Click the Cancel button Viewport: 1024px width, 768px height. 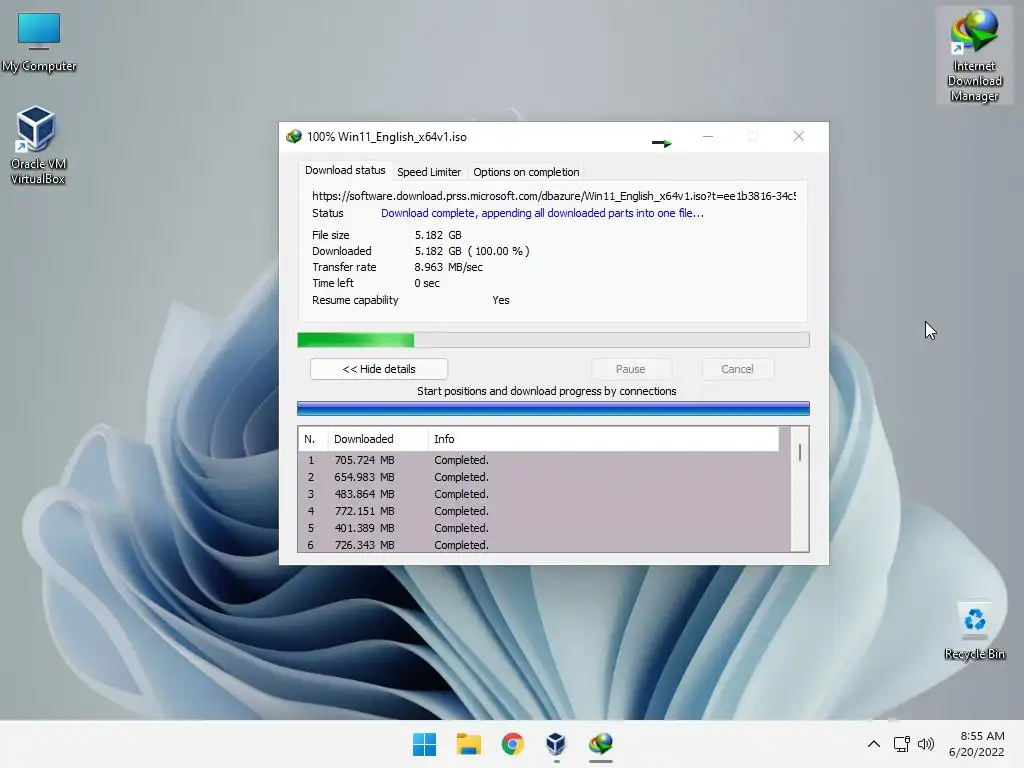coord(737,369)
